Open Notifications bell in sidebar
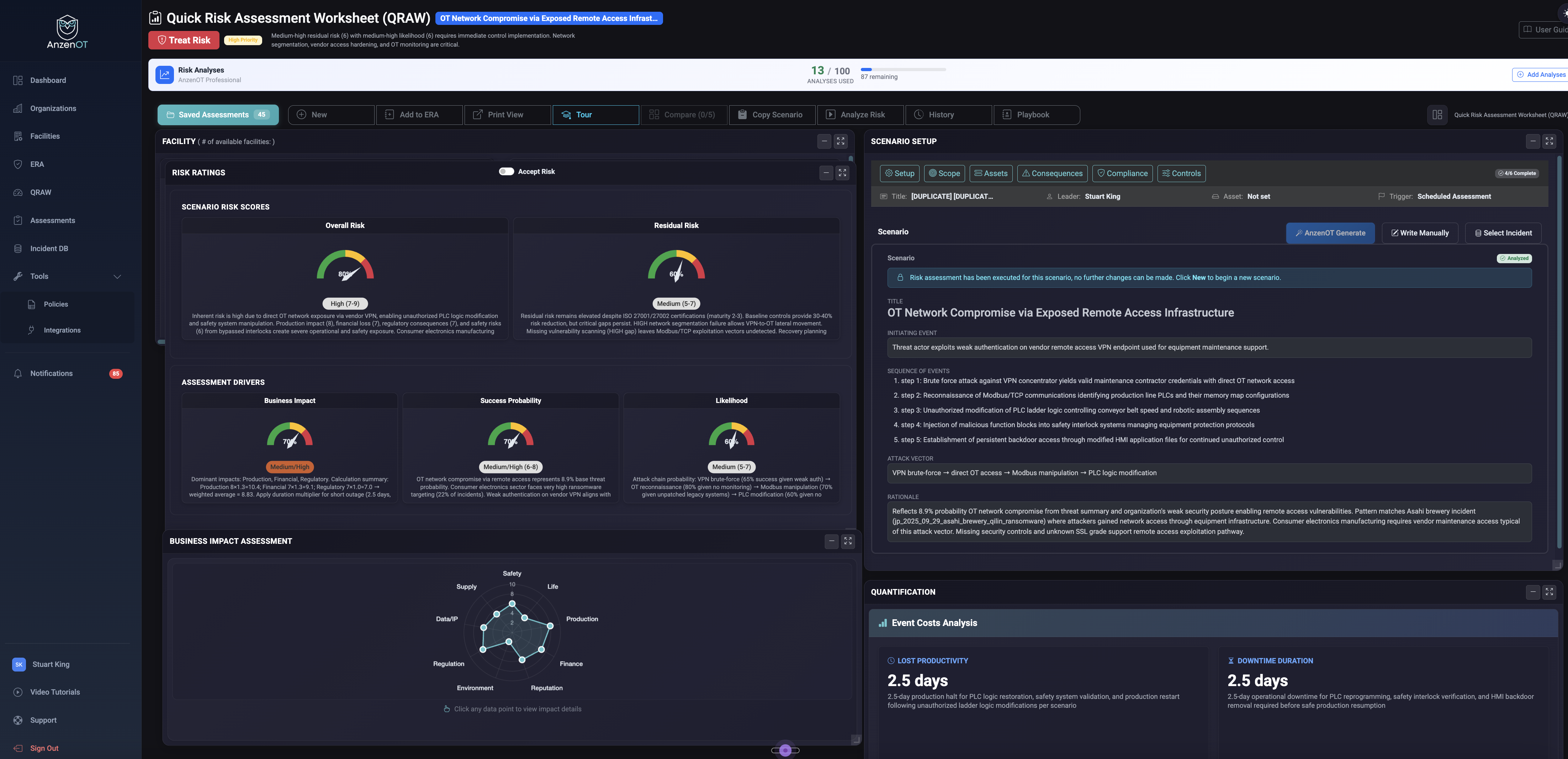Image resolution: width=1568 pixels, height=759 pixels. click(18, 374)
